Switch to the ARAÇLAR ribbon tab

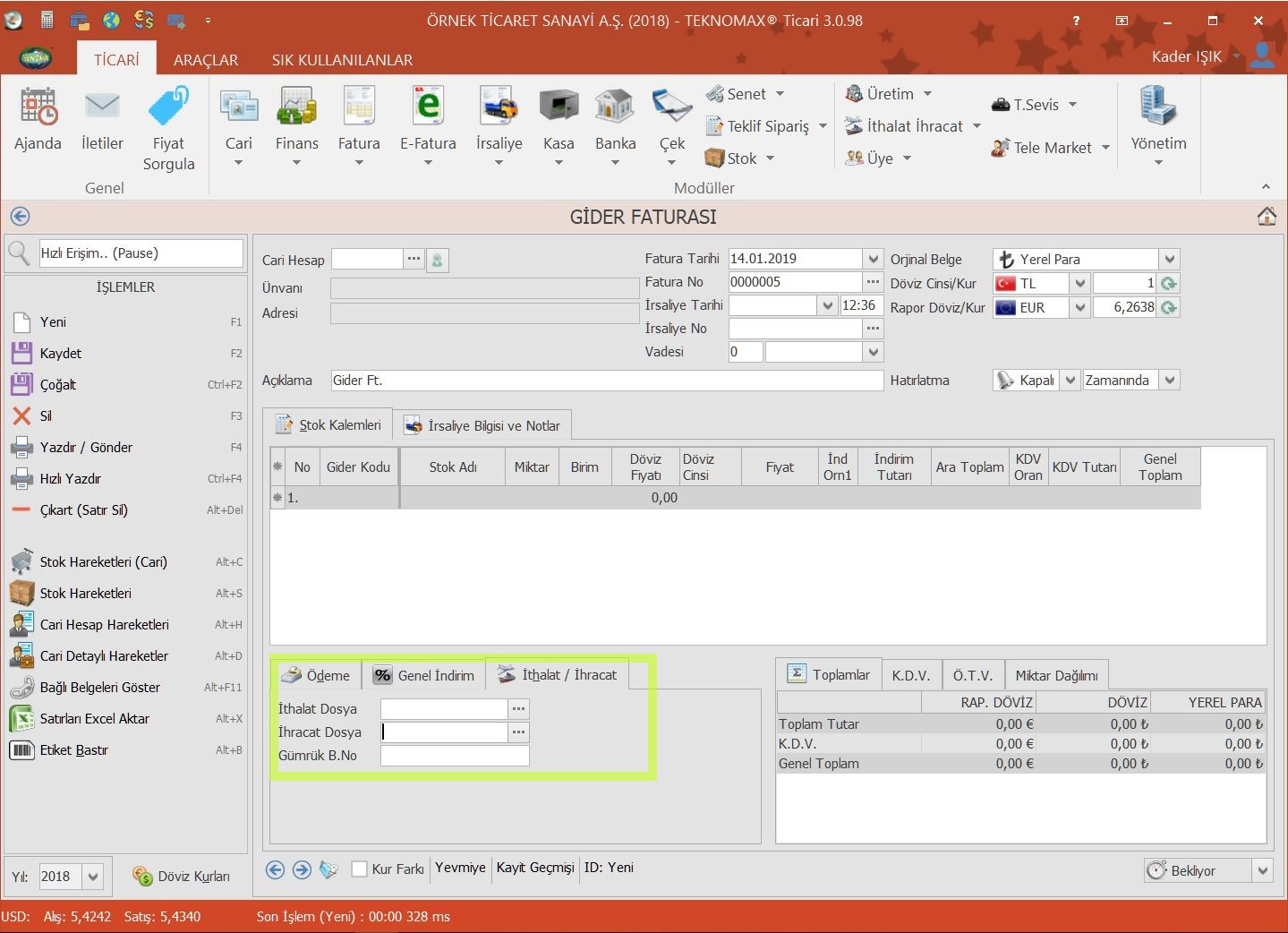click(x=206, y=60)
